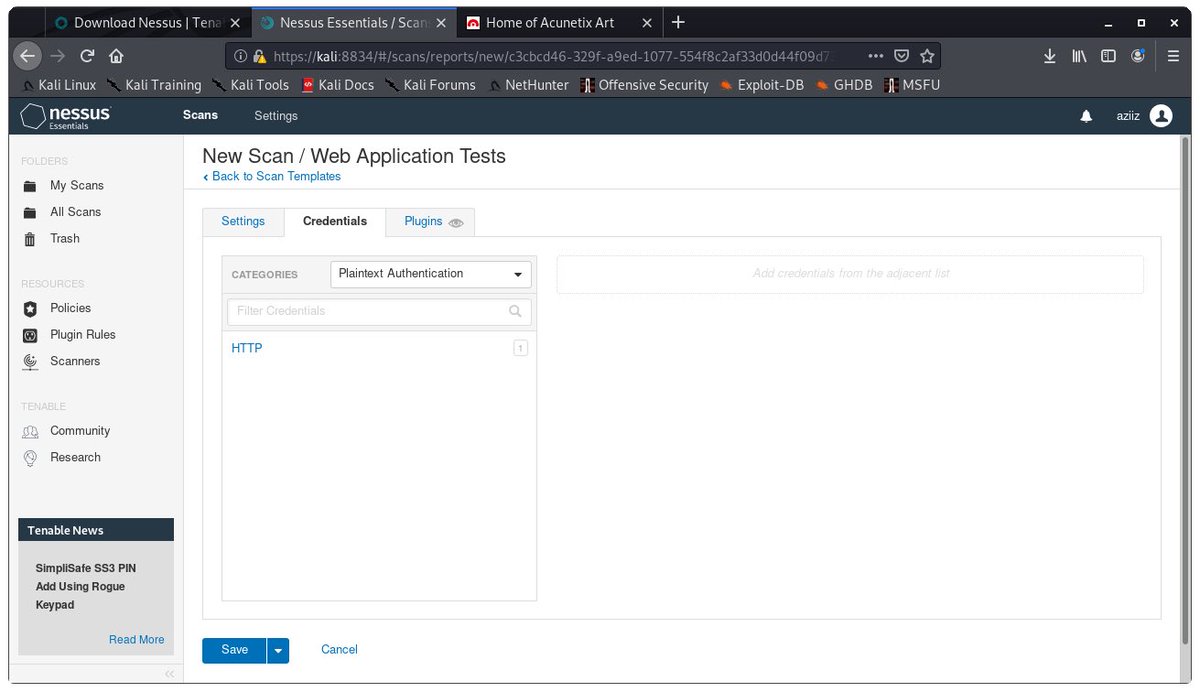The height and width of the screenshot is (692, 1200).
Task: Open the Scans top navigation item
Action: pyautogui.click(x=200, y=116)
